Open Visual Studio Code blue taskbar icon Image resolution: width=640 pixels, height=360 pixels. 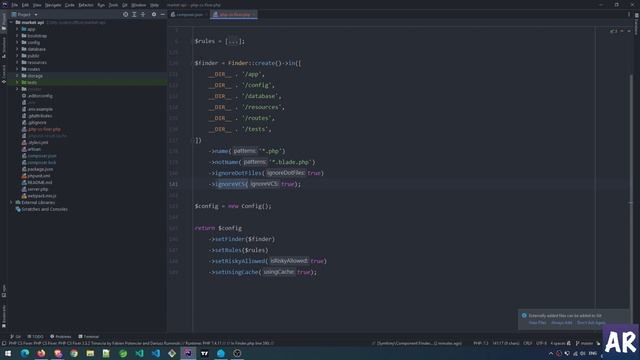[156, 353]
